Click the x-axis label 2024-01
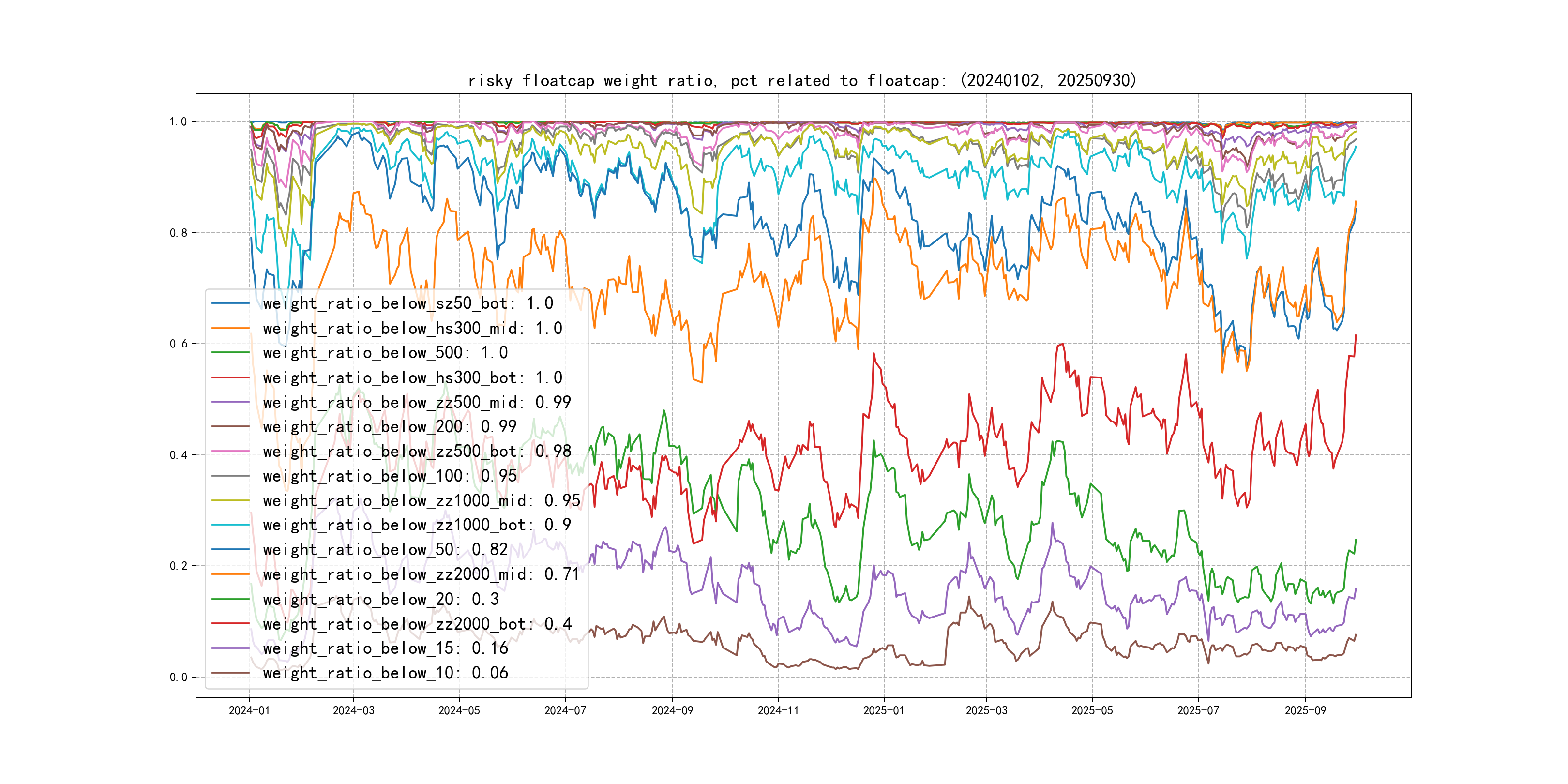Screen dimensions: 1568x784 pos(249,710)
